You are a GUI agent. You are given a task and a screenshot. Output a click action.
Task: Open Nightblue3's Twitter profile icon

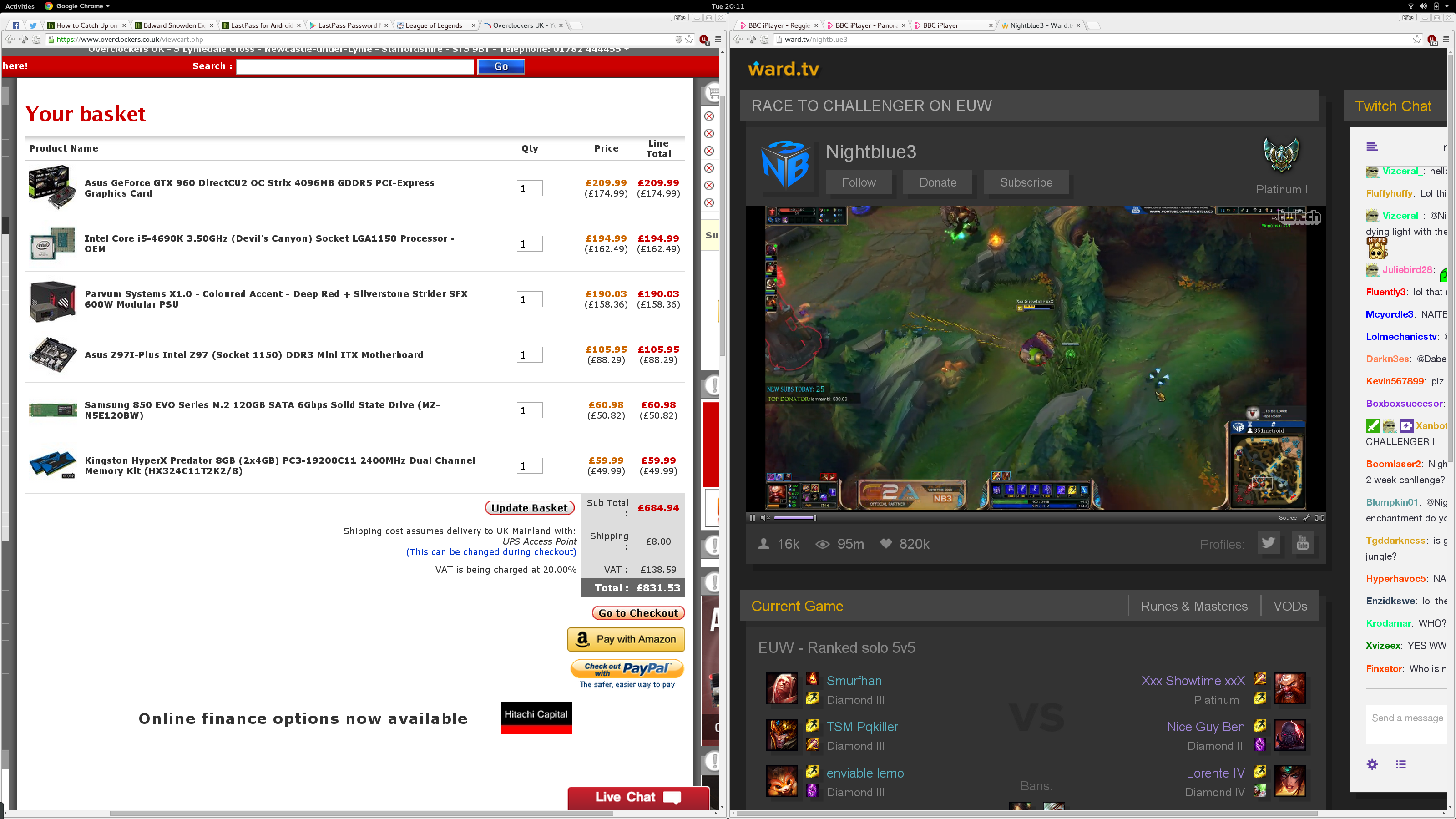pyautogui.click(x=1268, y=543)
